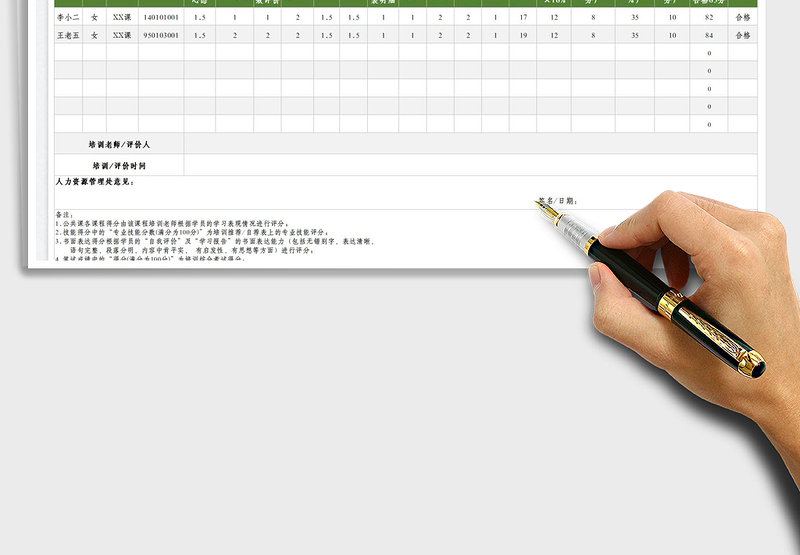
Task: Select the cell containing name 李小二
Action: (x=68, y=17)
